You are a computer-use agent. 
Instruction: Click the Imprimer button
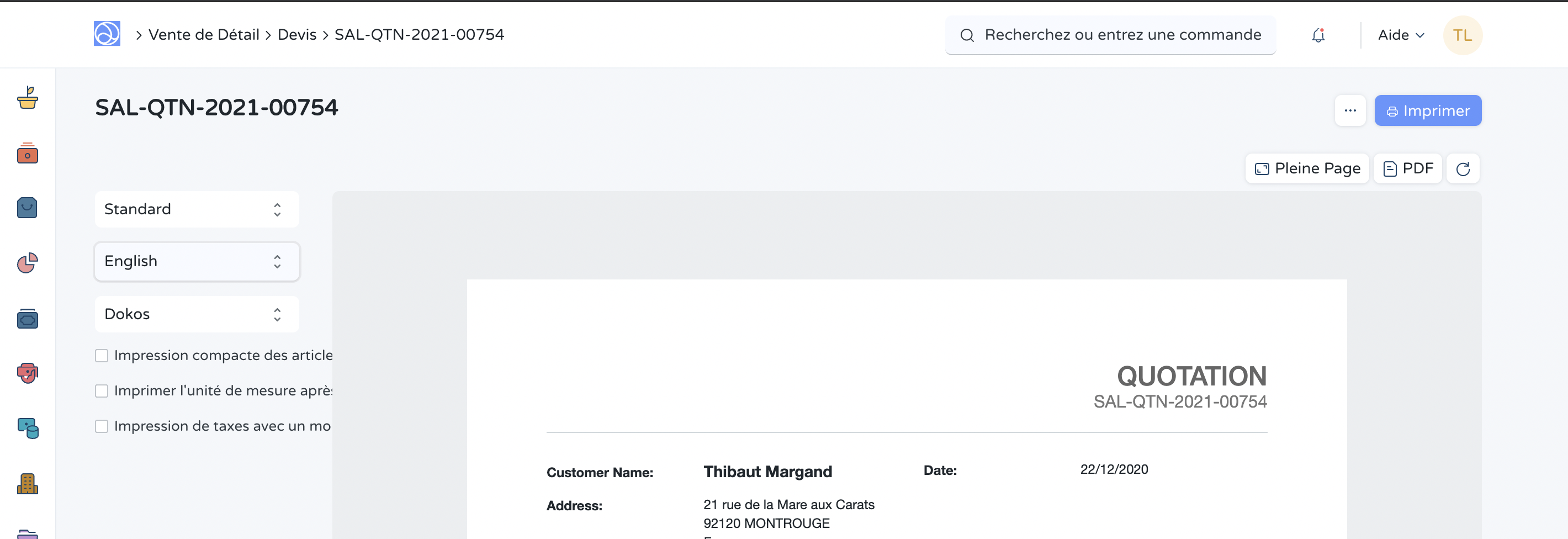(x=1427, y=111)
